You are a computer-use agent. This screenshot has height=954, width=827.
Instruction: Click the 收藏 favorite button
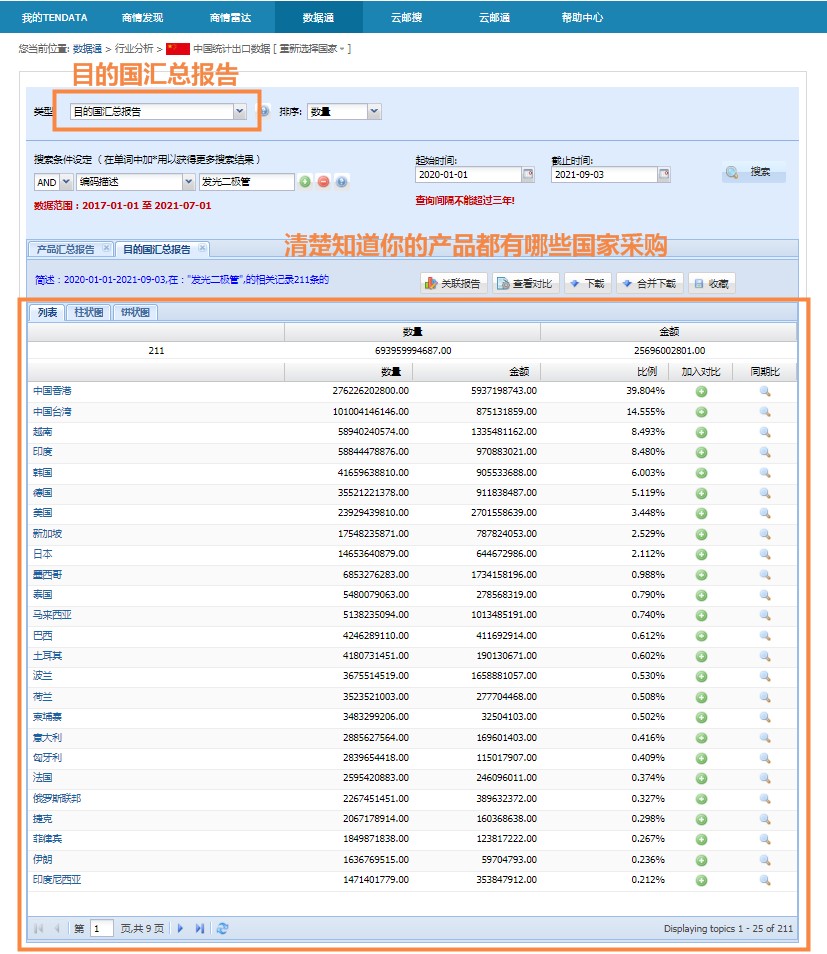point(712,283)
